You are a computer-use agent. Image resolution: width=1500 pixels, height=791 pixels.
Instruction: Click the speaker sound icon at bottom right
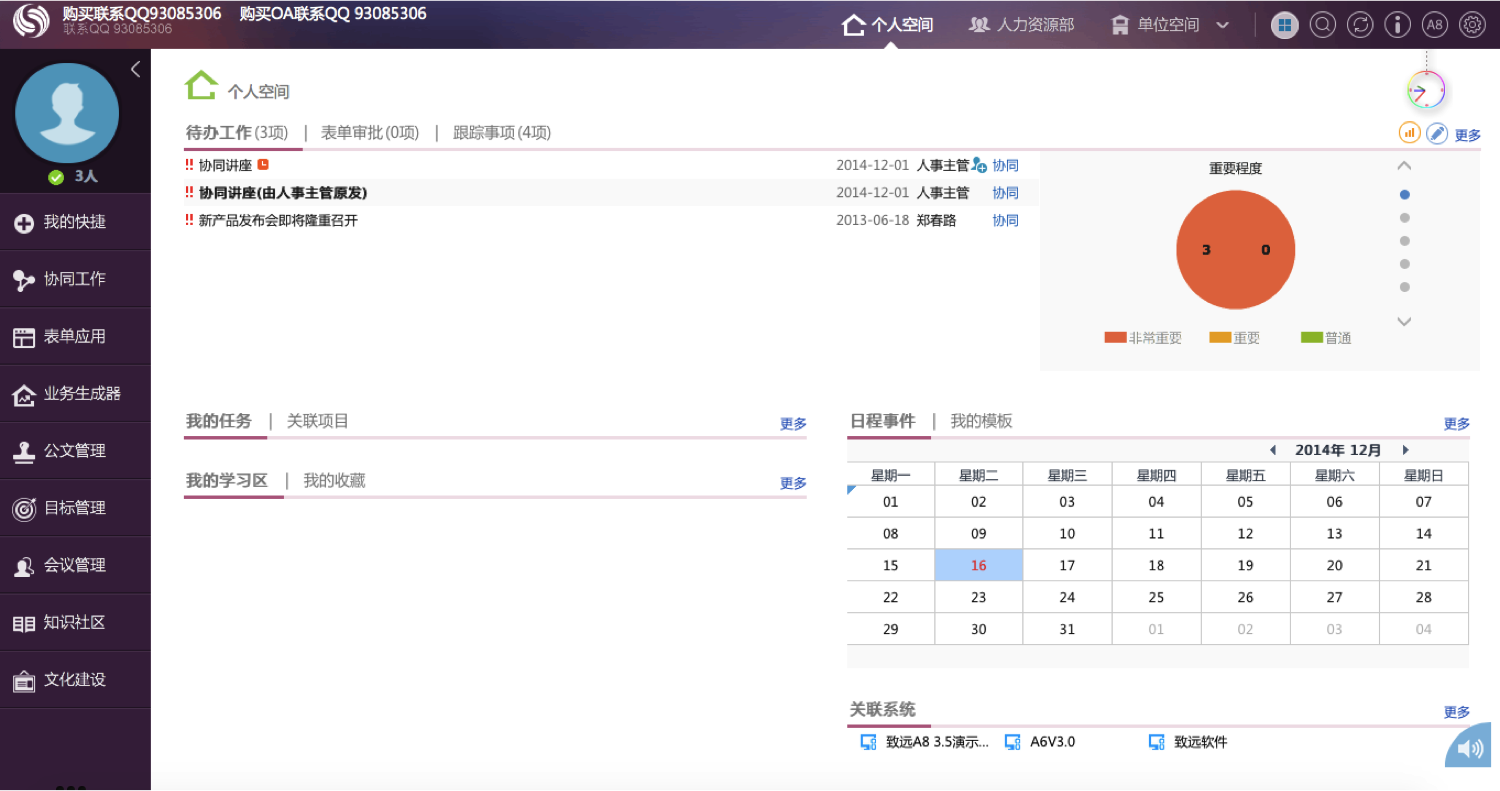pos(1469,749)
